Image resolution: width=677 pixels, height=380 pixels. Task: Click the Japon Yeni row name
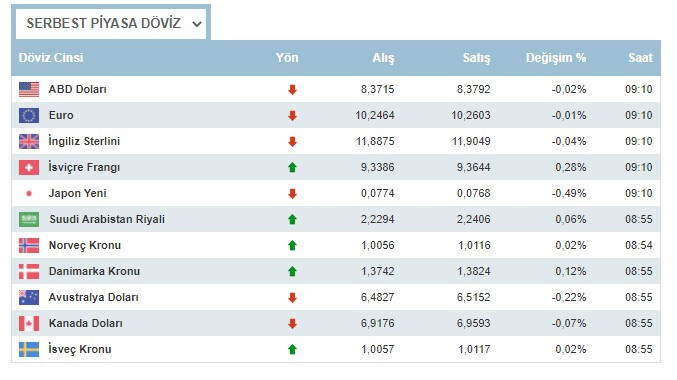[x=77, y=193]
